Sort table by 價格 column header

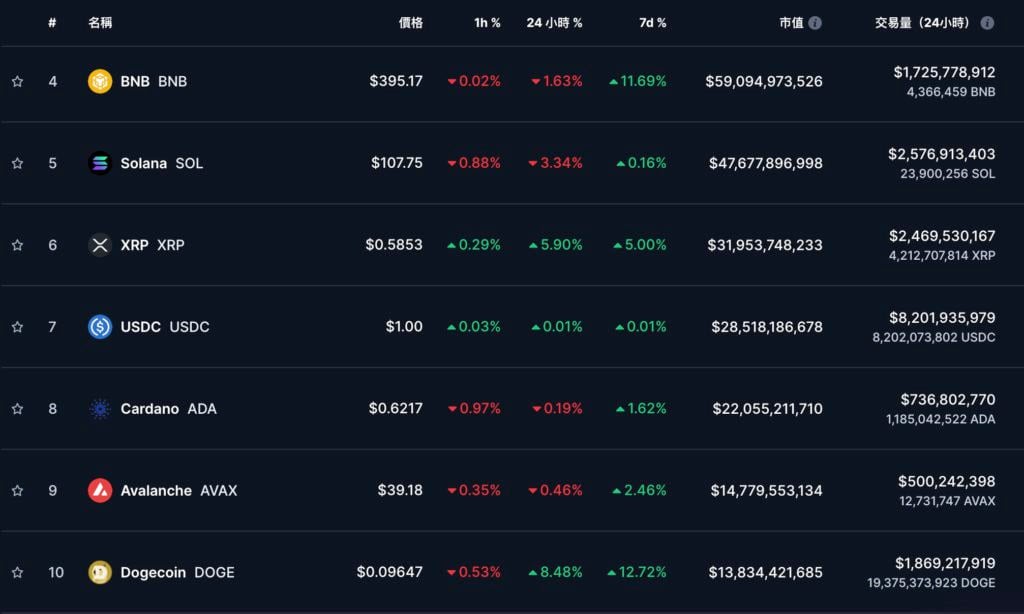pos(410,23)
